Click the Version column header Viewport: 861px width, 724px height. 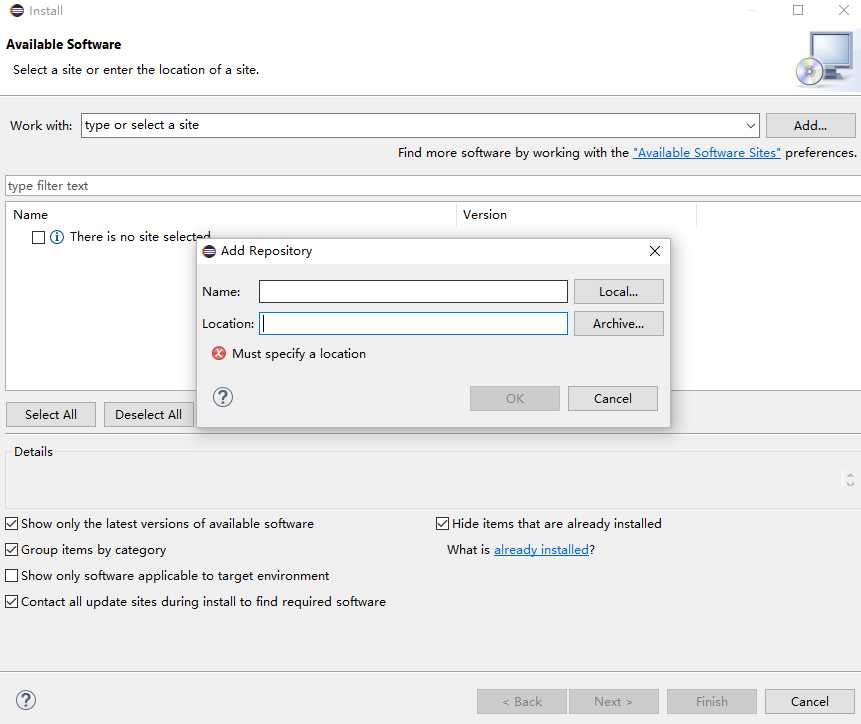click(577, 215)
